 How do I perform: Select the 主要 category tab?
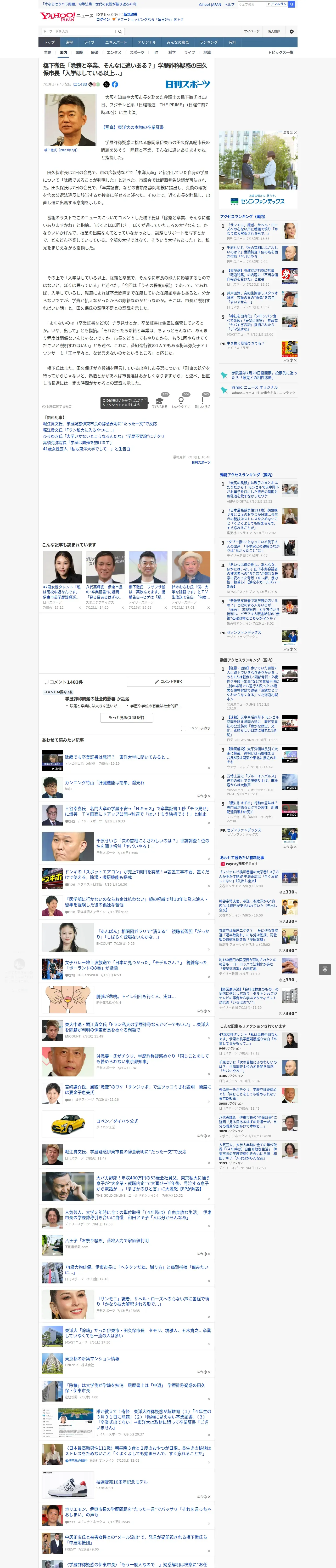(48, 52)
